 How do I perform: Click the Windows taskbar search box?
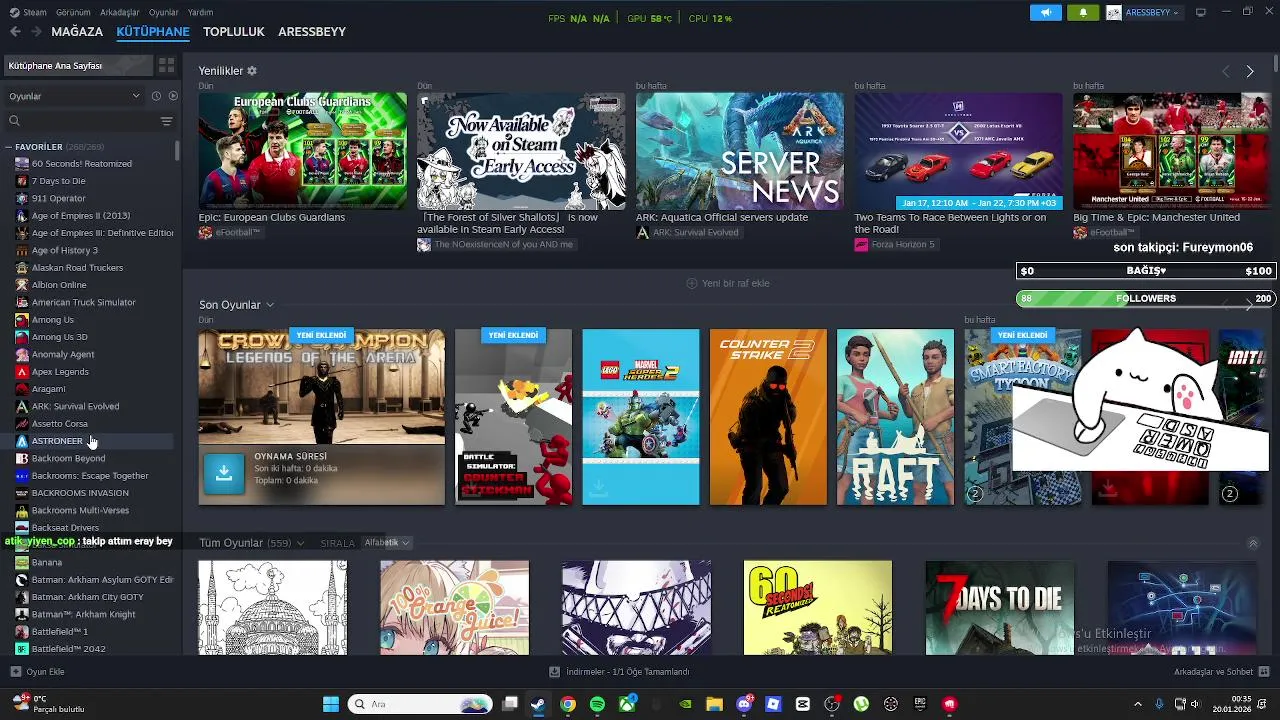420,704
